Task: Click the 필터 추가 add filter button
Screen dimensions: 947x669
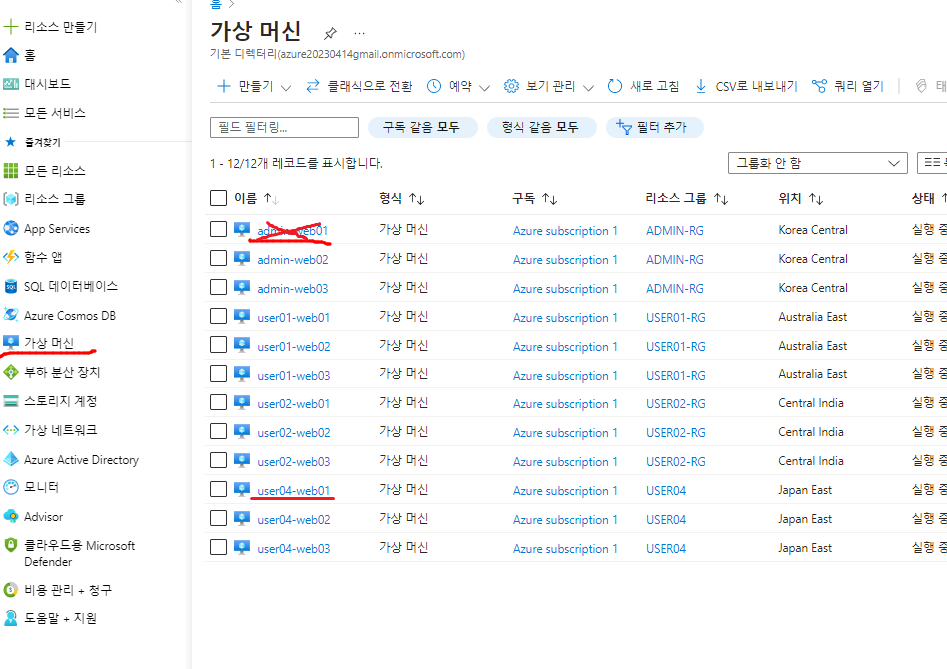Action: (654, 127)
